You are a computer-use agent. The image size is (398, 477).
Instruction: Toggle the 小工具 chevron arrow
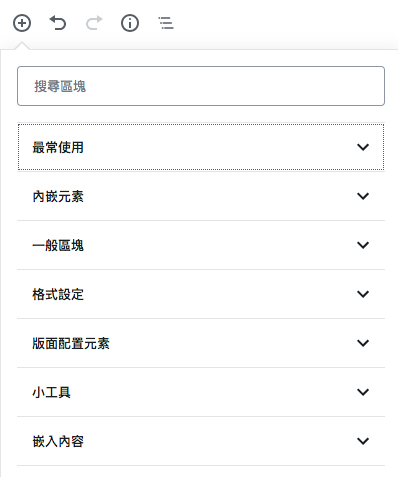coord(363,392)
